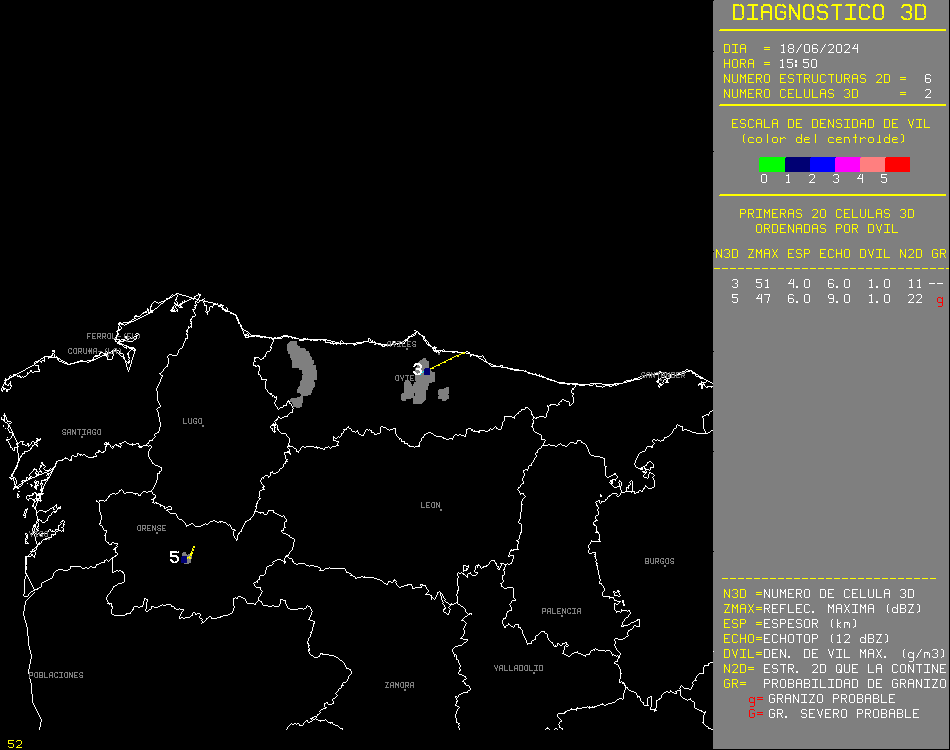This screenshot has width=950, height=750.
Task: Click the LUGO city label on the map
Action: [192, 421]
